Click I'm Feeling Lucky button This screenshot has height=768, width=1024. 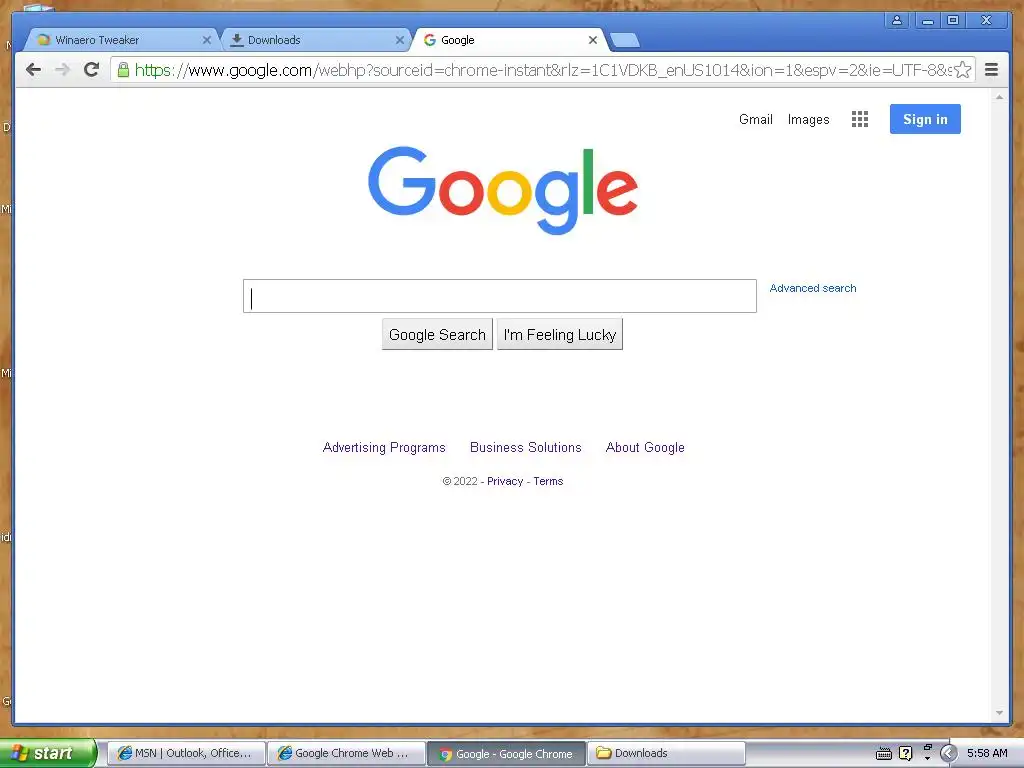[x=560, y=334]
